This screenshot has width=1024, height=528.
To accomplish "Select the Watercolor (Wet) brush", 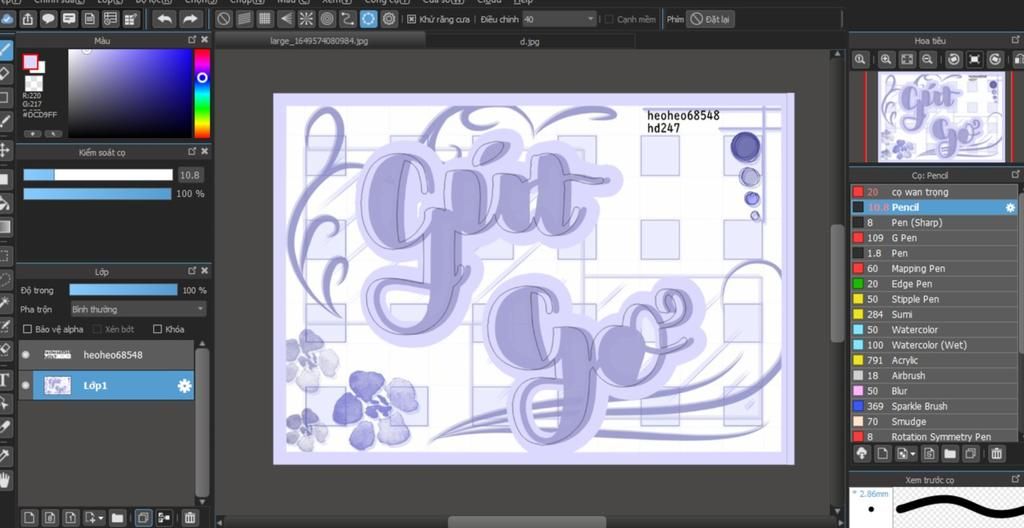I will coord(934,345).
